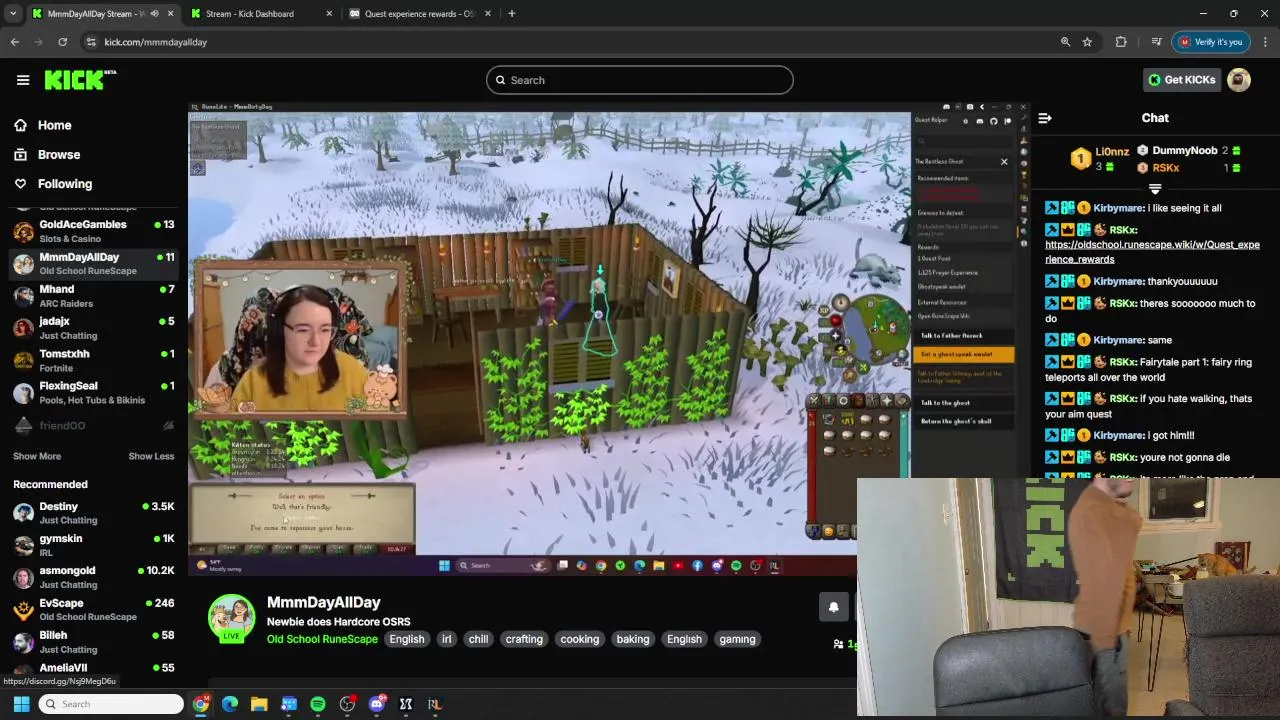Open recommended channel gymskin
1280x720 pixels.
pyautogui.click(x=93, y=545)
